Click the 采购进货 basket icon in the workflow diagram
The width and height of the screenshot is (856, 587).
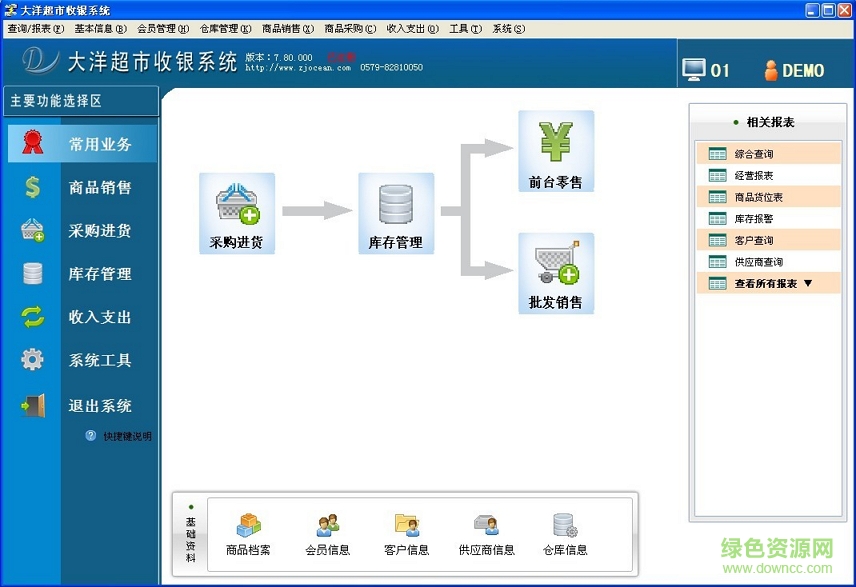coord(236,210)
